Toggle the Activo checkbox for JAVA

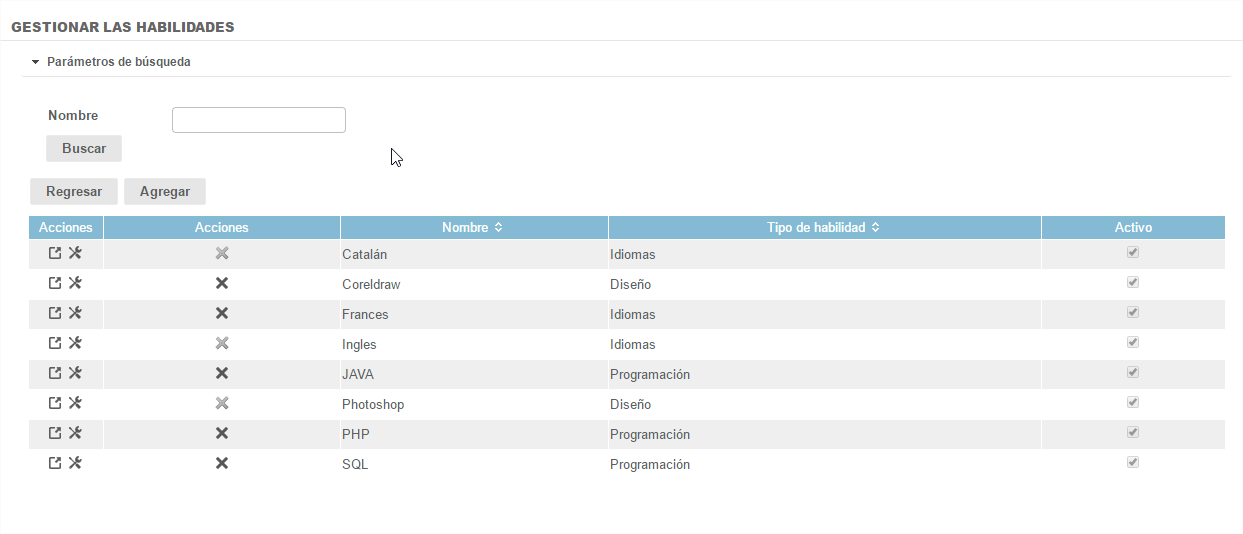tap(1133, 373)
